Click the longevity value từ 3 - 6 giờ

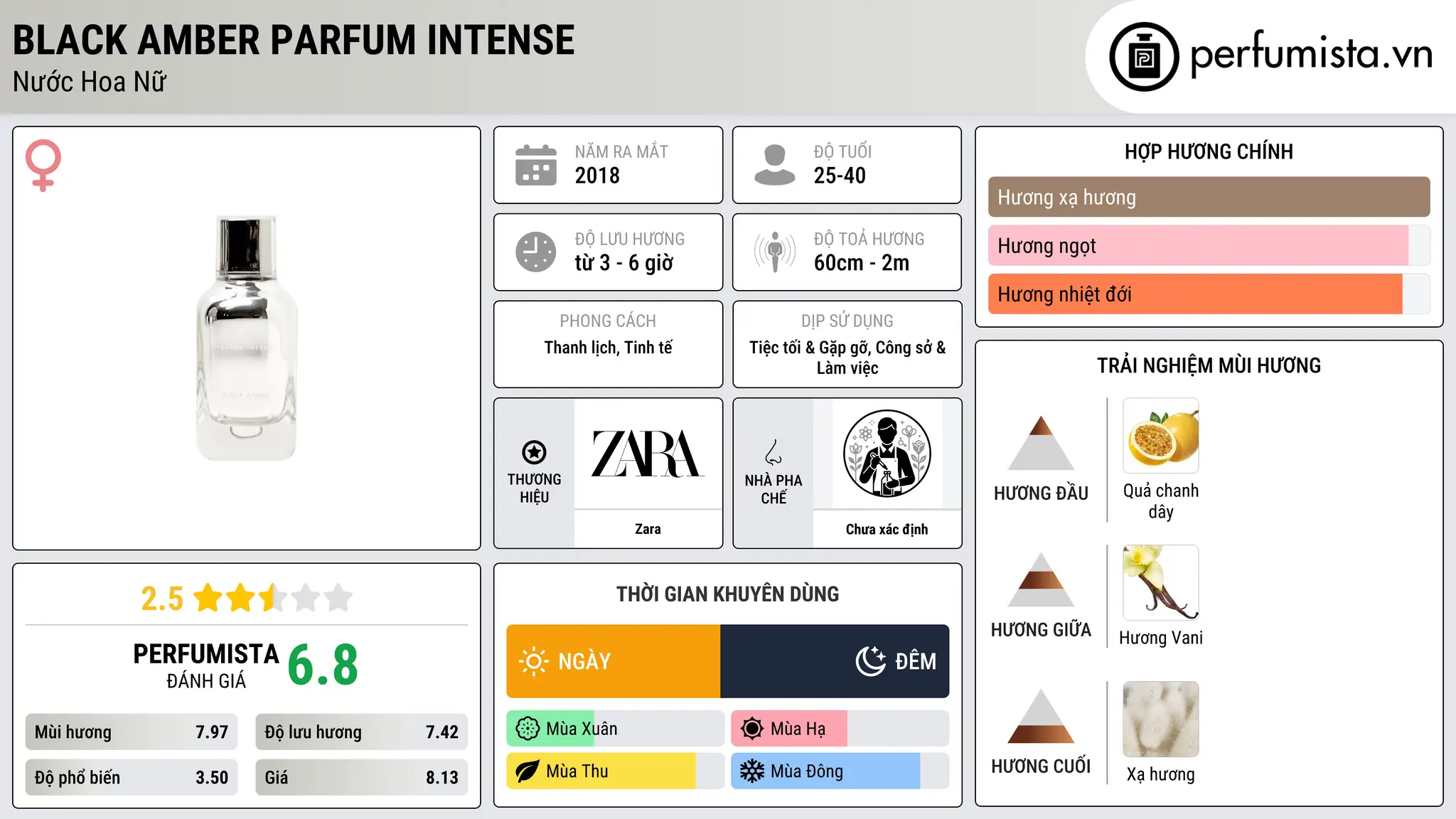tap(624, 263)
